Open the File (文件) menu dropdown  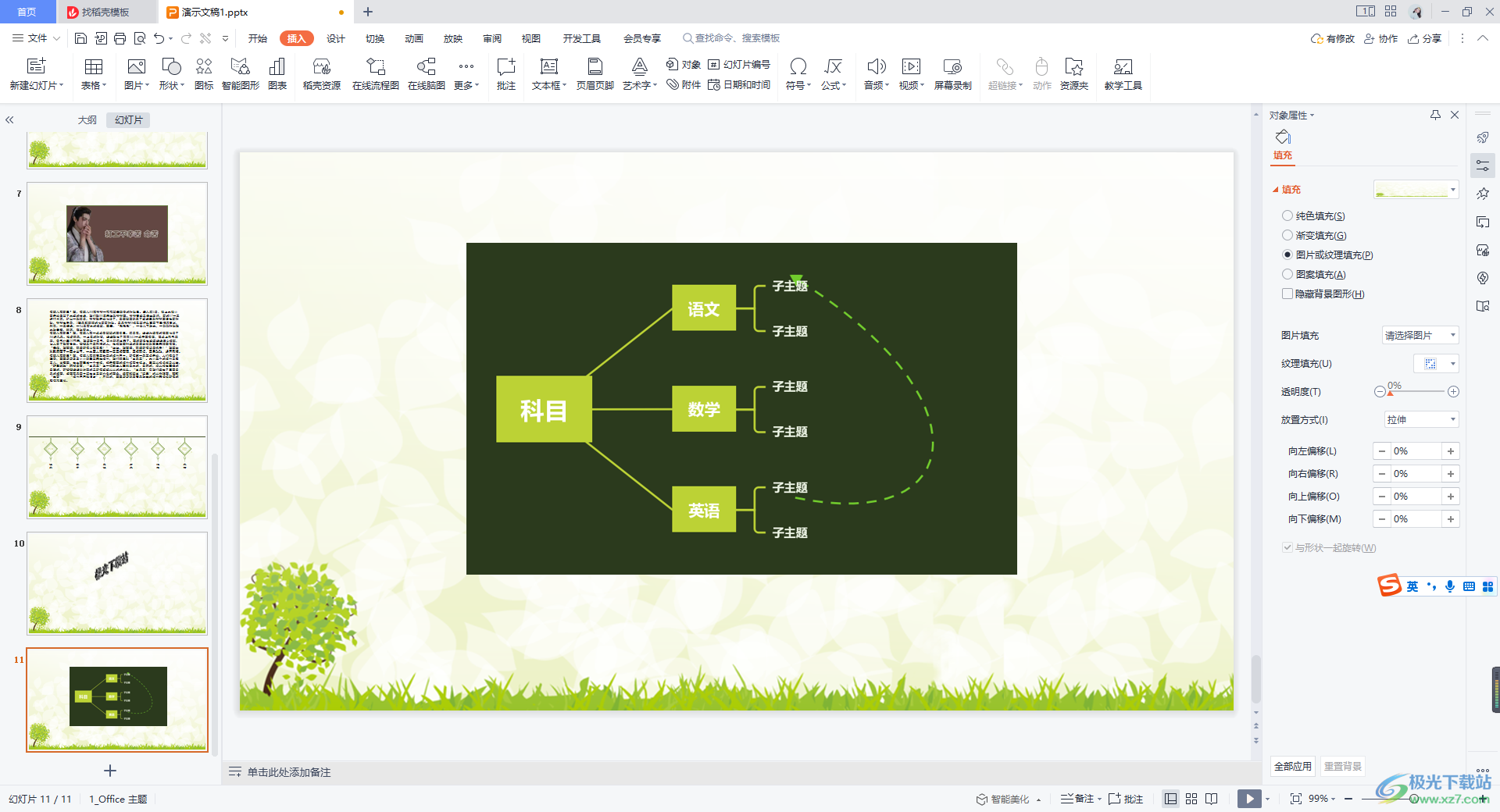pos(36,38)
